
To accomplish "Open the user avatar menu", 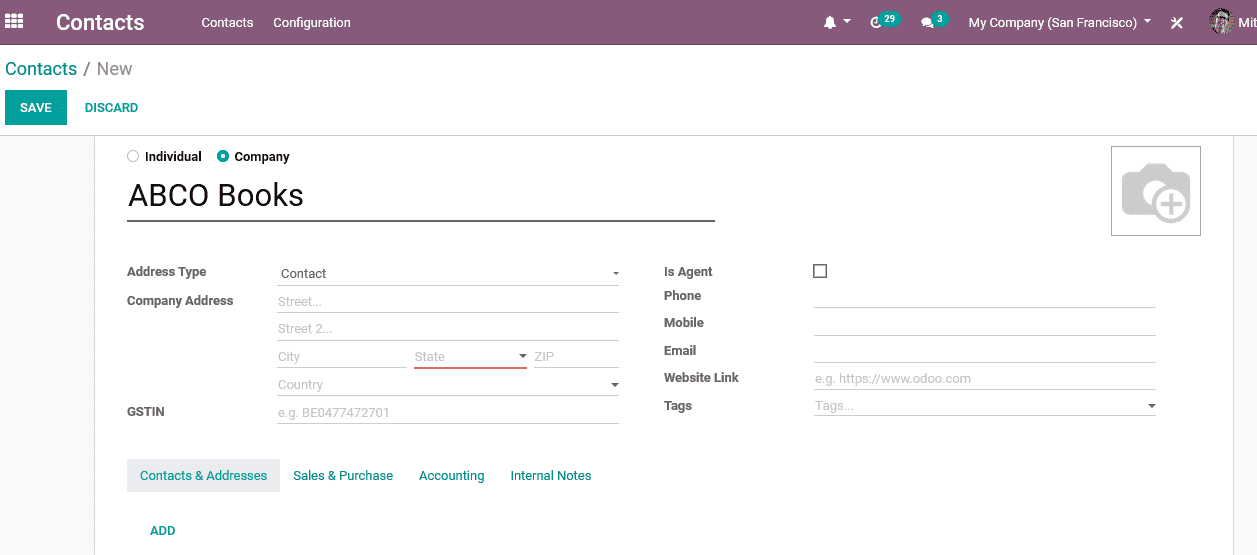I will pos(1221,22).
